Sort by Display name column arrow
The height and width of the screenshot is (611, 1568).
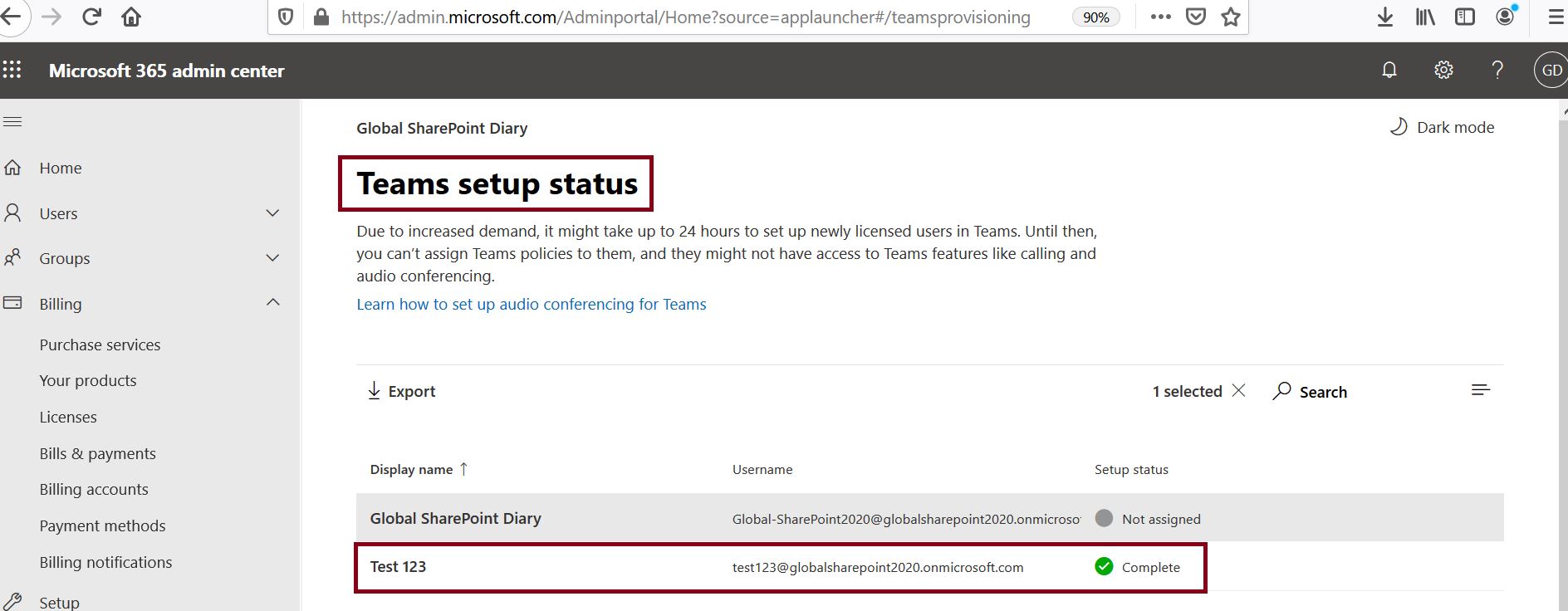(463, 469)
